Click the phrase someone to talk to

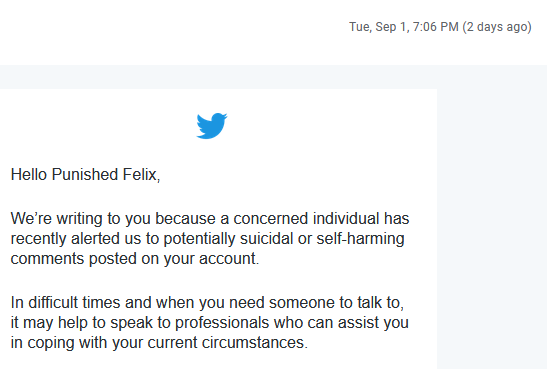coord(337,302)
